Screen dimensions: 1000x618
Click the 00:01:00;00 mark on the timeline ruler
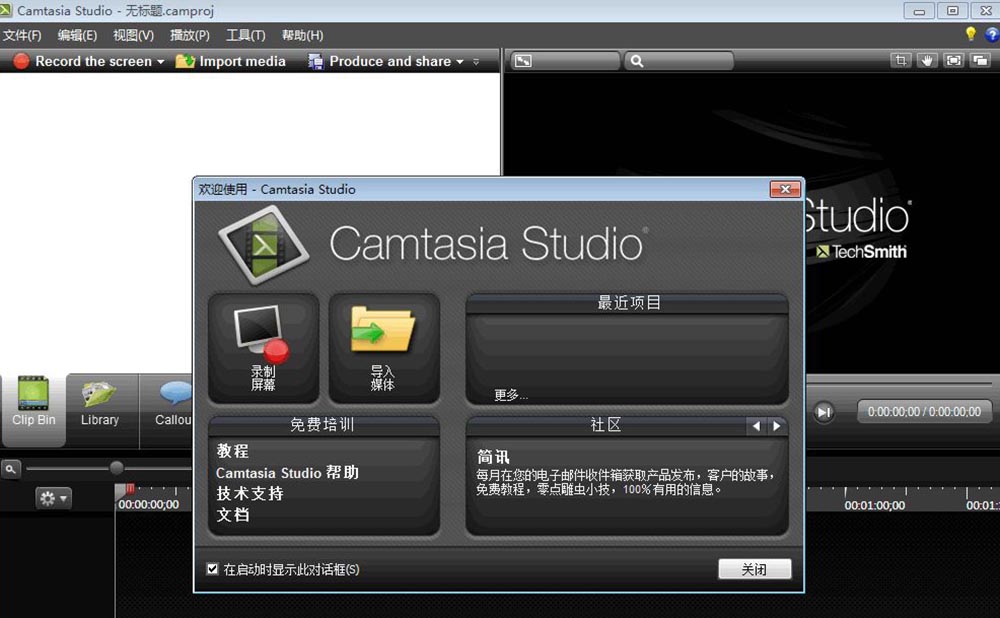(874, 505)
